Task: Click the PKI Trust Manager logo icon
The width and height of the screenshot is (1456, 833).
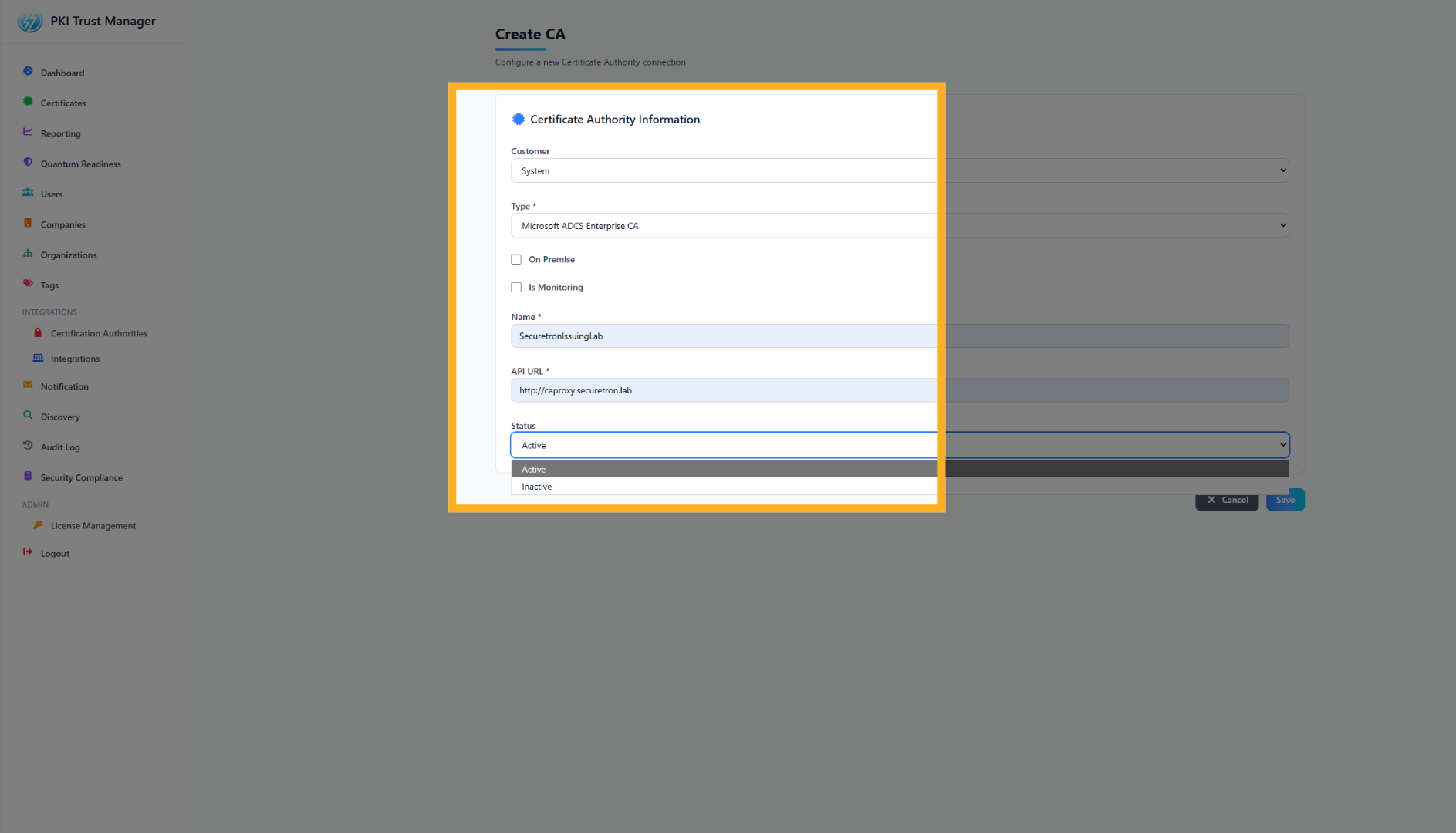Action: (x=30, y=21)
